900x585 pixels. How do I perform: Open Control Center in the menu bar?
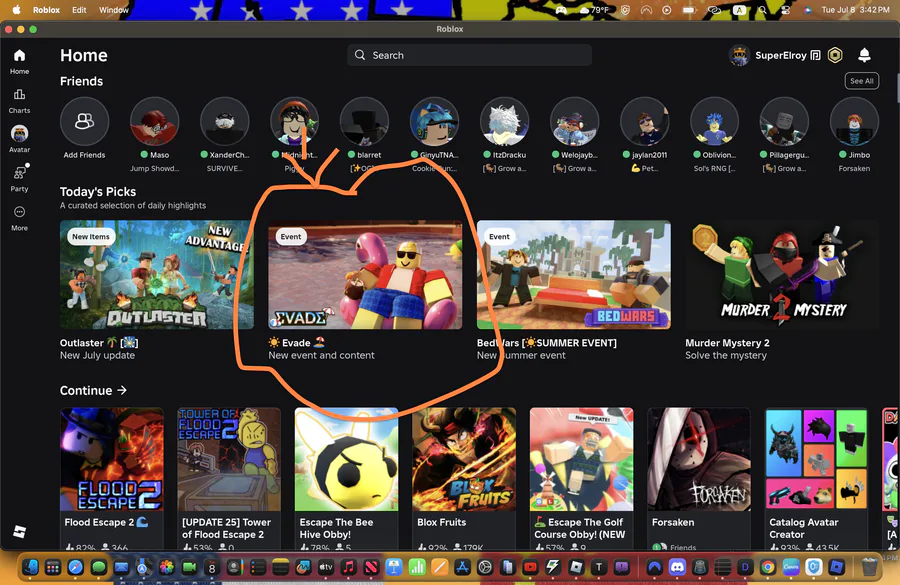tap(785, 10)
